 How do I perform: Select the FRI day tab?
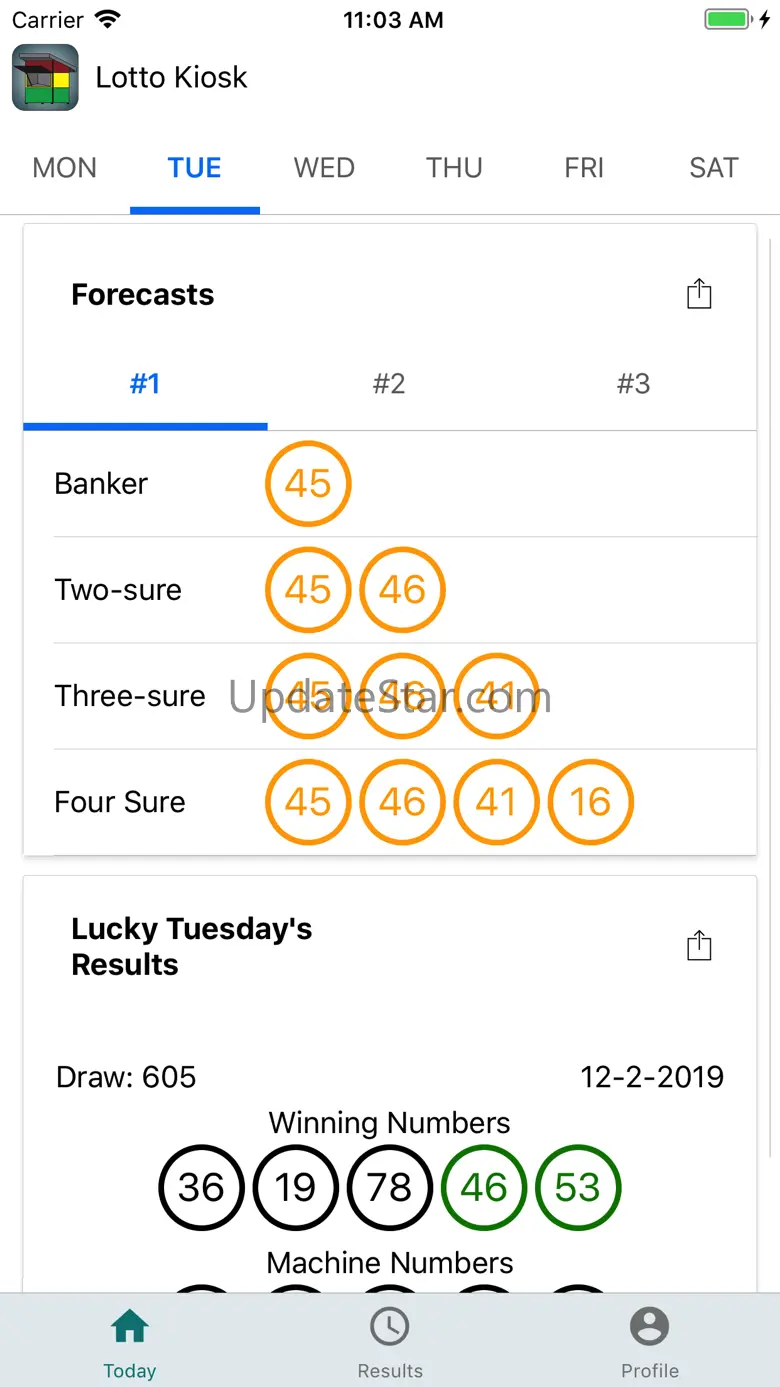(584, 168)
